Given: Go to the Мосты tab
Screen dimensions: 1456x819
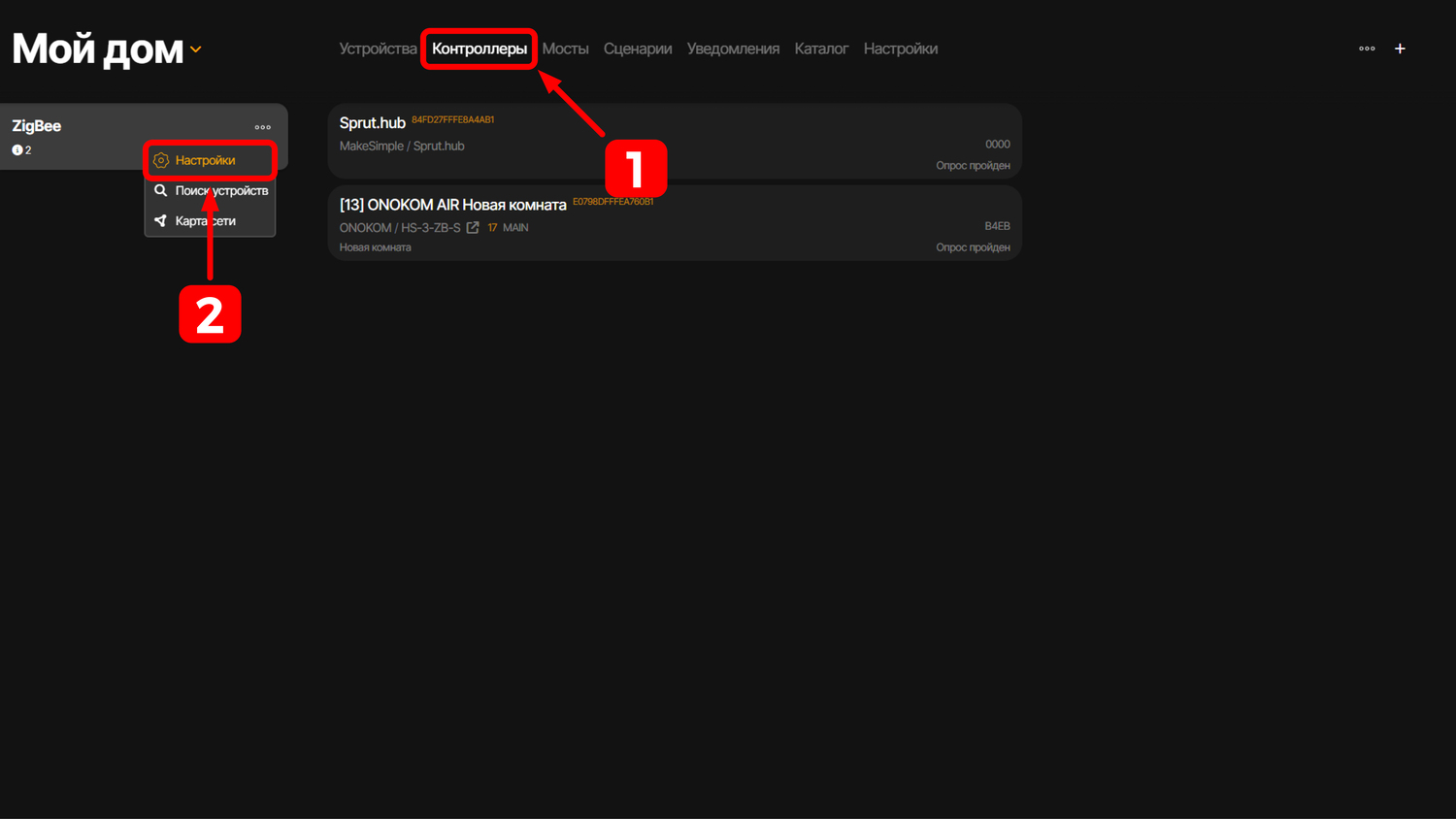Looking at the screenshot, I should (x=565, y=49).
